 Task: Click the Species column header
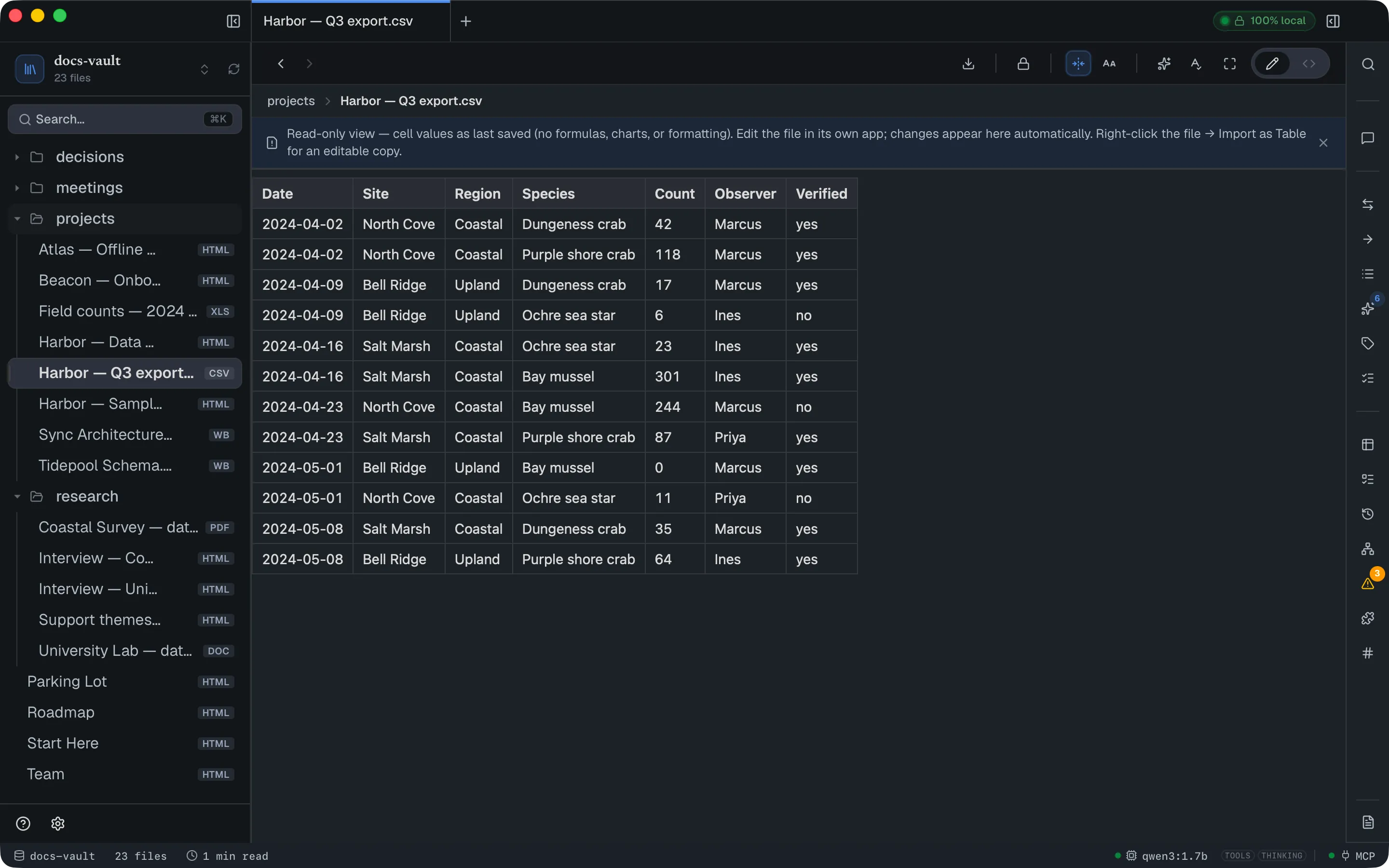click(x=579, y=194)
